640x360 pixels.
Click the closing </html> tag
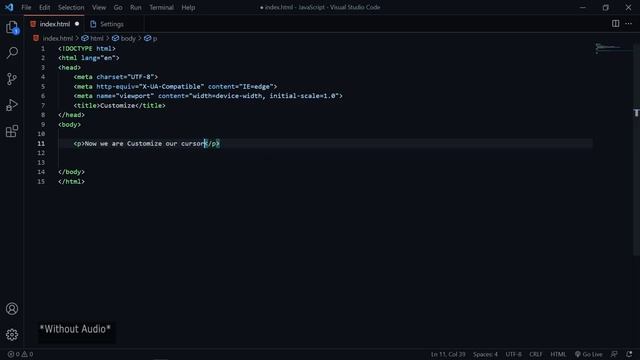[71, 182]
